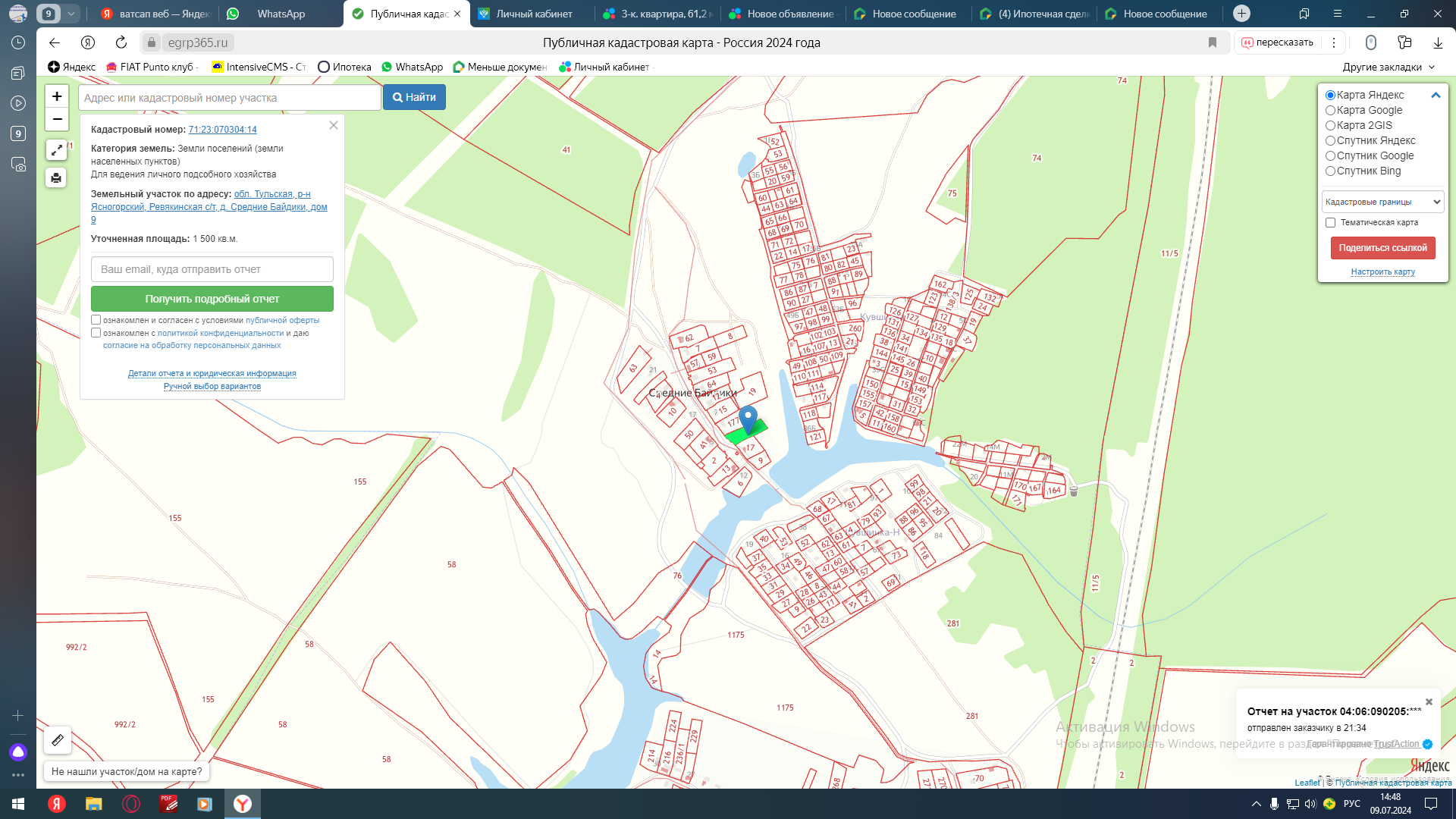This screenshot has width=1456, height=819.
Task: Open browser downloads icon
Action: click(x=1437, y=42)
